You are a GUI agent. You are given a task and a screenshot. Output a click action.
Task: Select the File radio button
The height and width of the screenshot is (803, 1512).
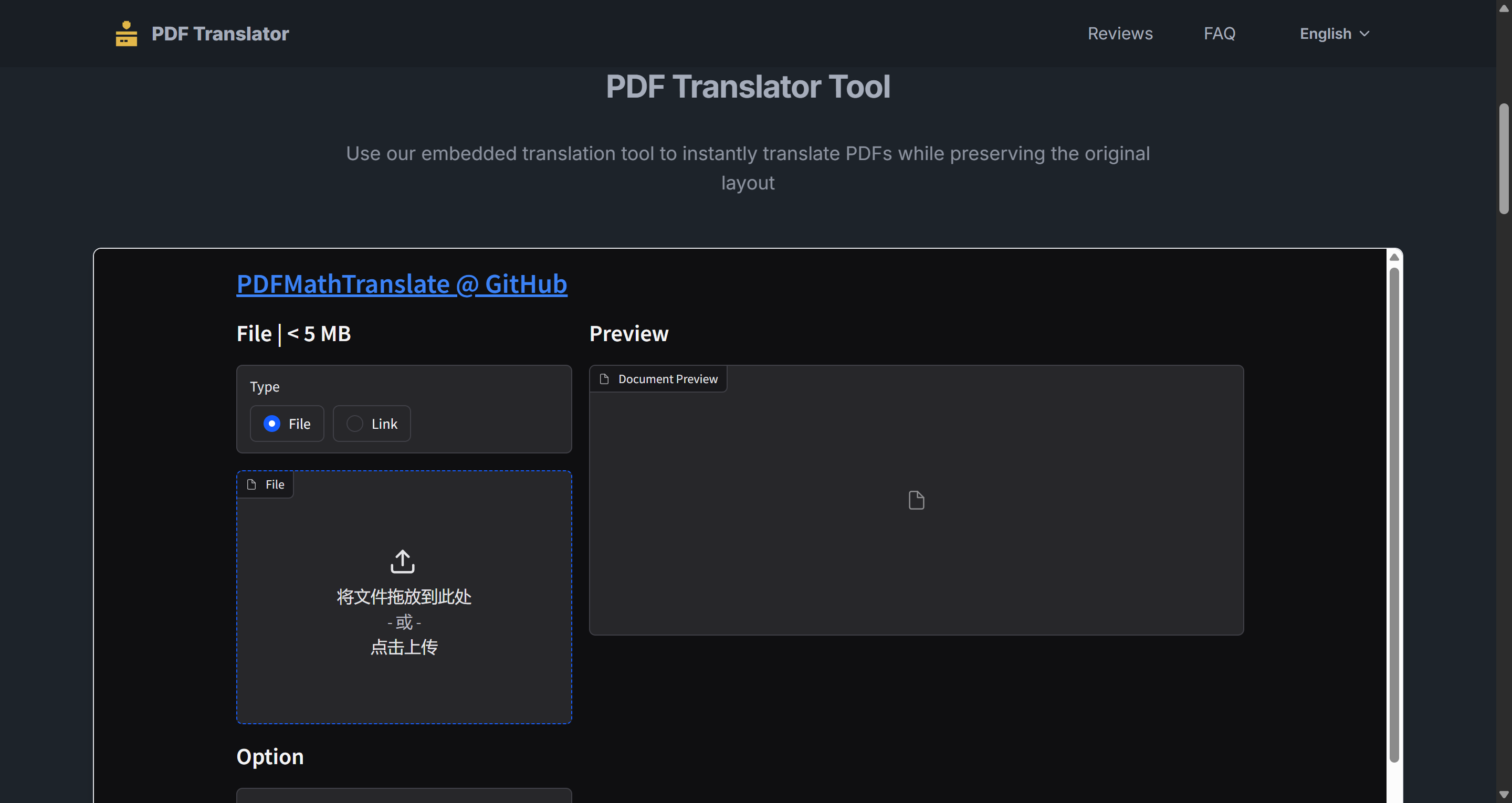tap(271, 424)
